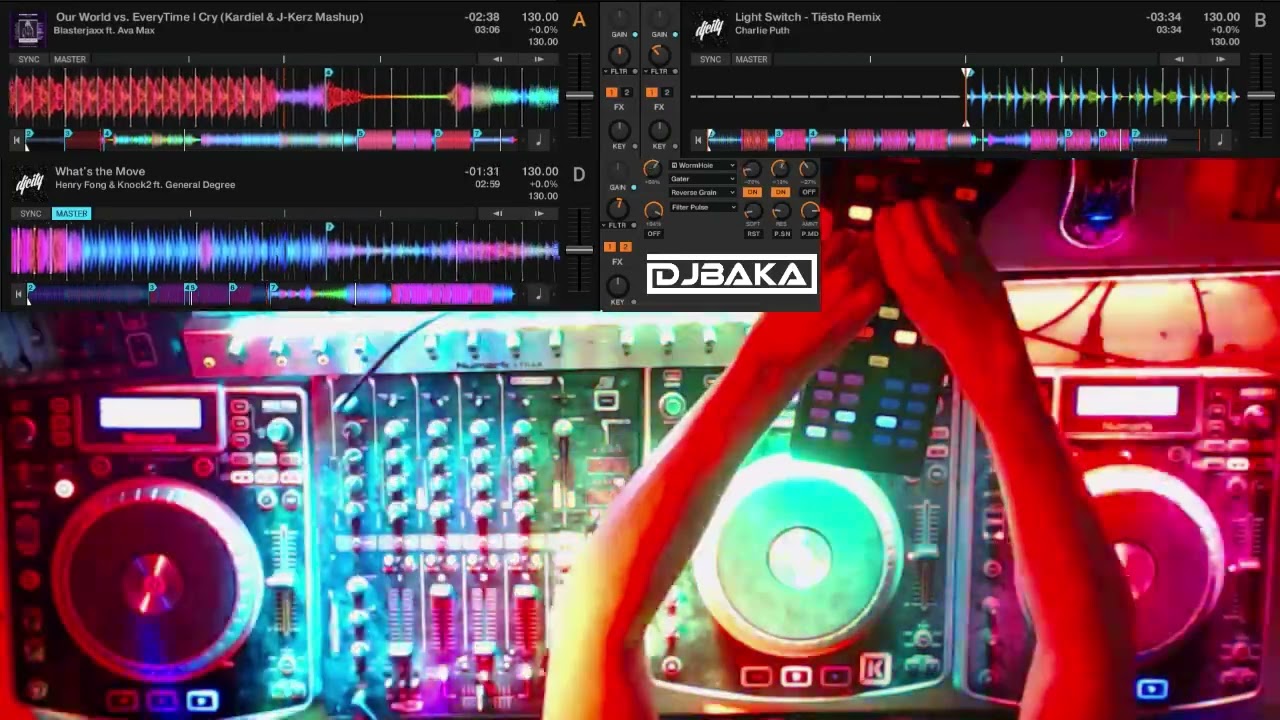This screenshot has width=1280, height=720.
Task: Click the deck A tempo fader
Action: point(579,96)
